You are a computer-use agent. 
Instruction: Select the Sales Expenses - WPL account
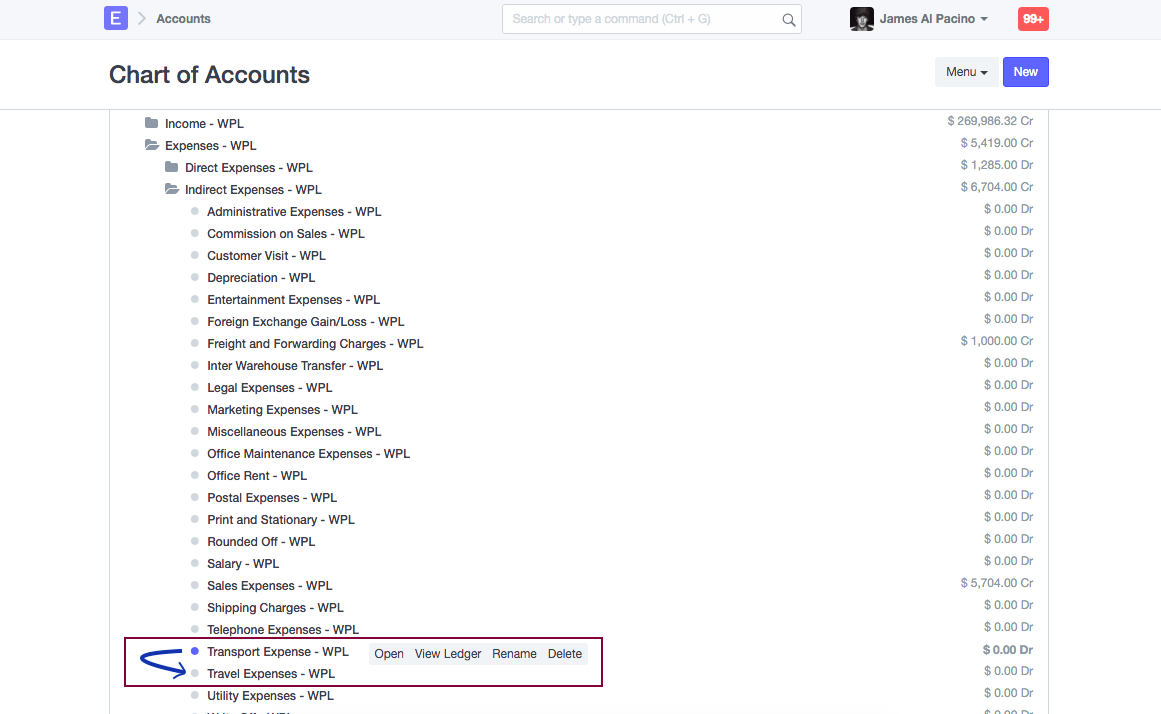point(269,585)
